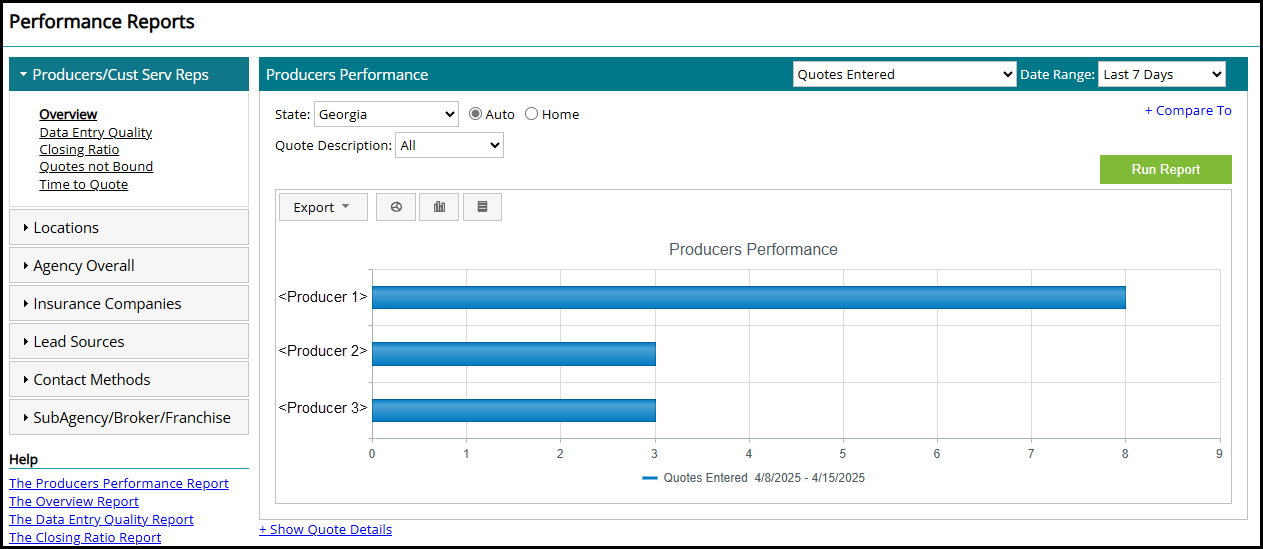Expand the Locations section
This screenshot has width=1263, height=549.
coord(129,227)
